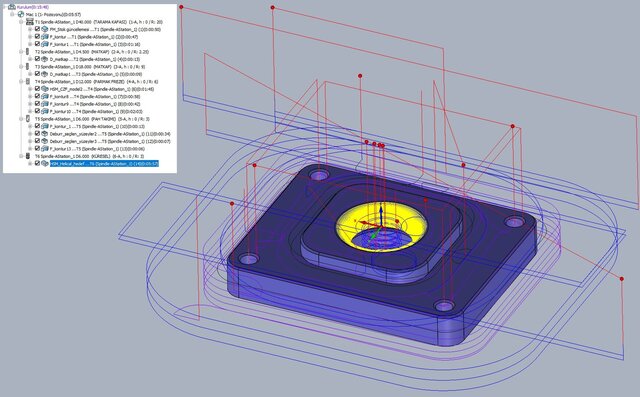640x397 pixels.
Task: Toggle the D_matkap1 T3 operation checkbox
Action: [x=37, y=74]
